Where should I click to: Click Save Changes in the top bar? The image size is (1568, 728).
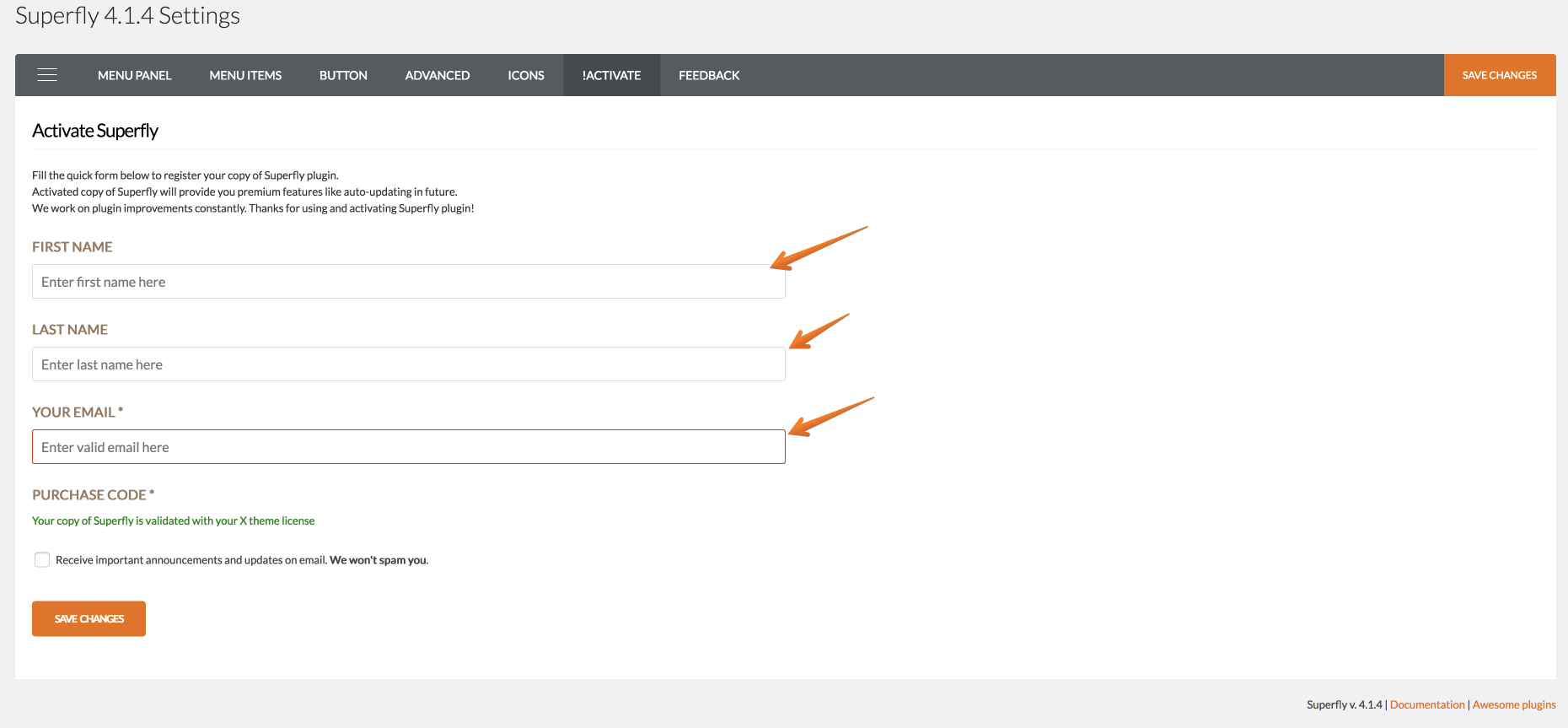click(1500, 75)
